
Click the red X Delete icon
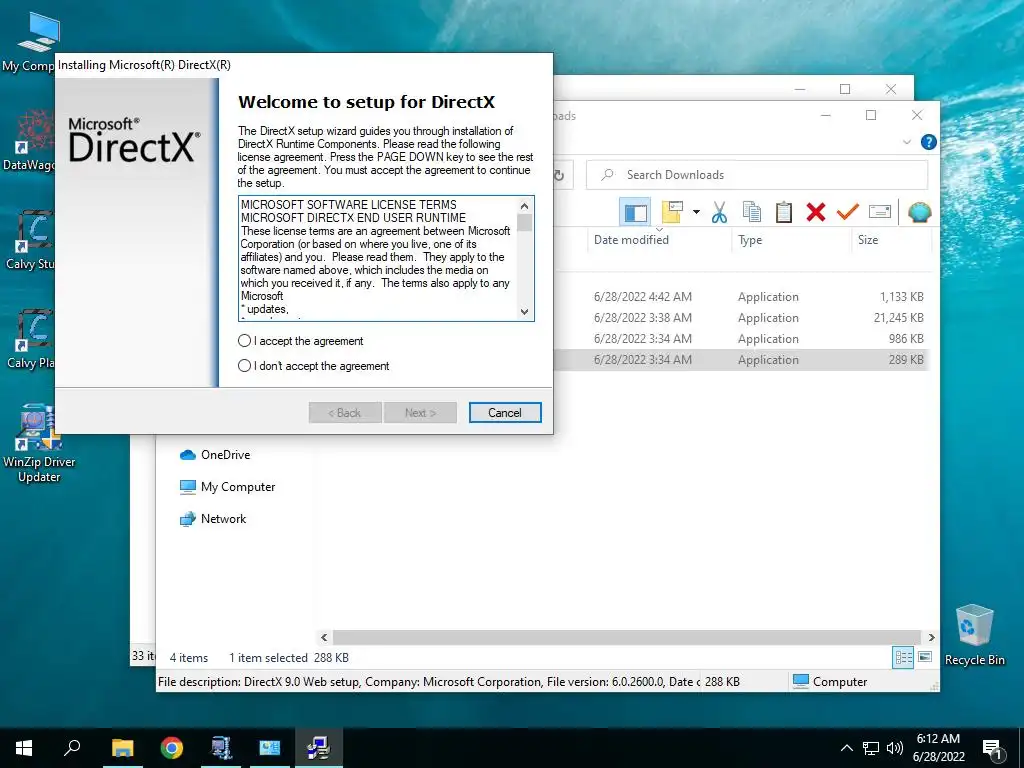click(816, 212)
